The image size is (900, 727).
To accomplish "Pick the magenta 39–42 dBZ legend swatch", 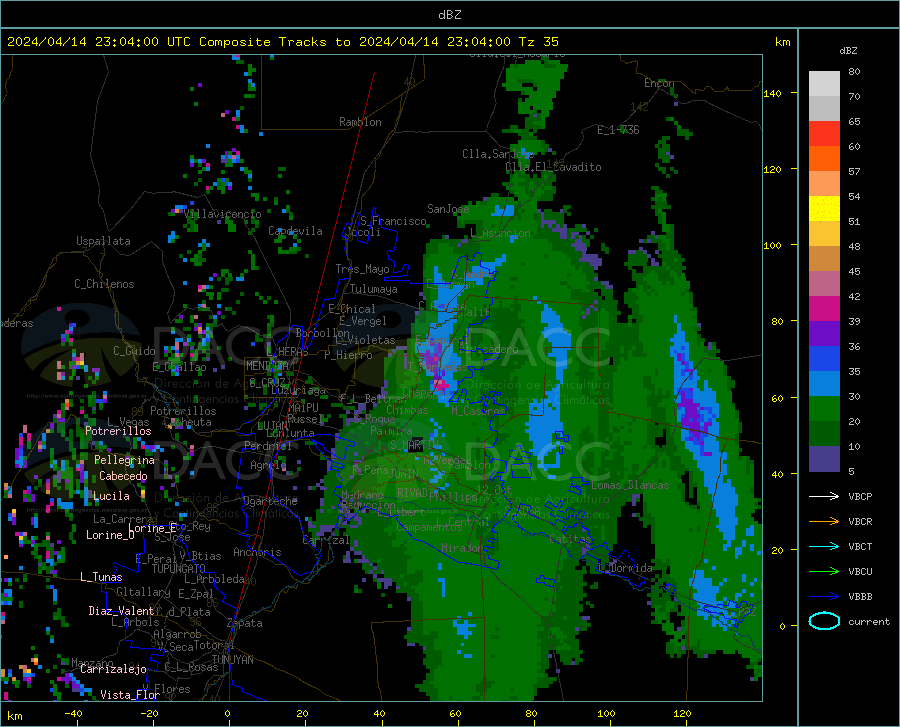I will [824, 309].
